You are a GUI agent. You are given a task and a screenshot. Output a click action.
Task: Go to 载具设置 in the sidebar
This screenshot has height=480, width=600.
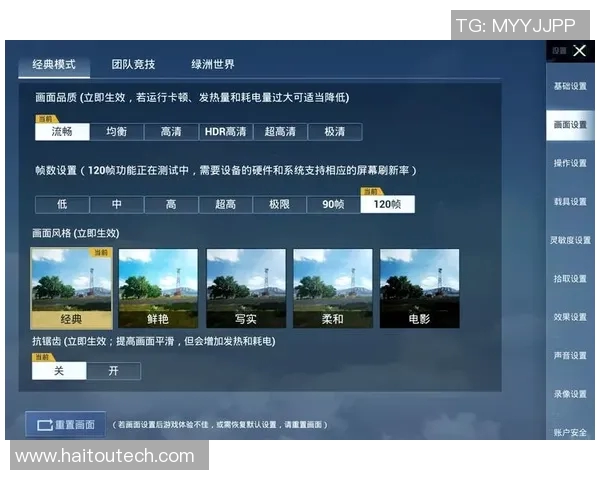coord(570,202)
